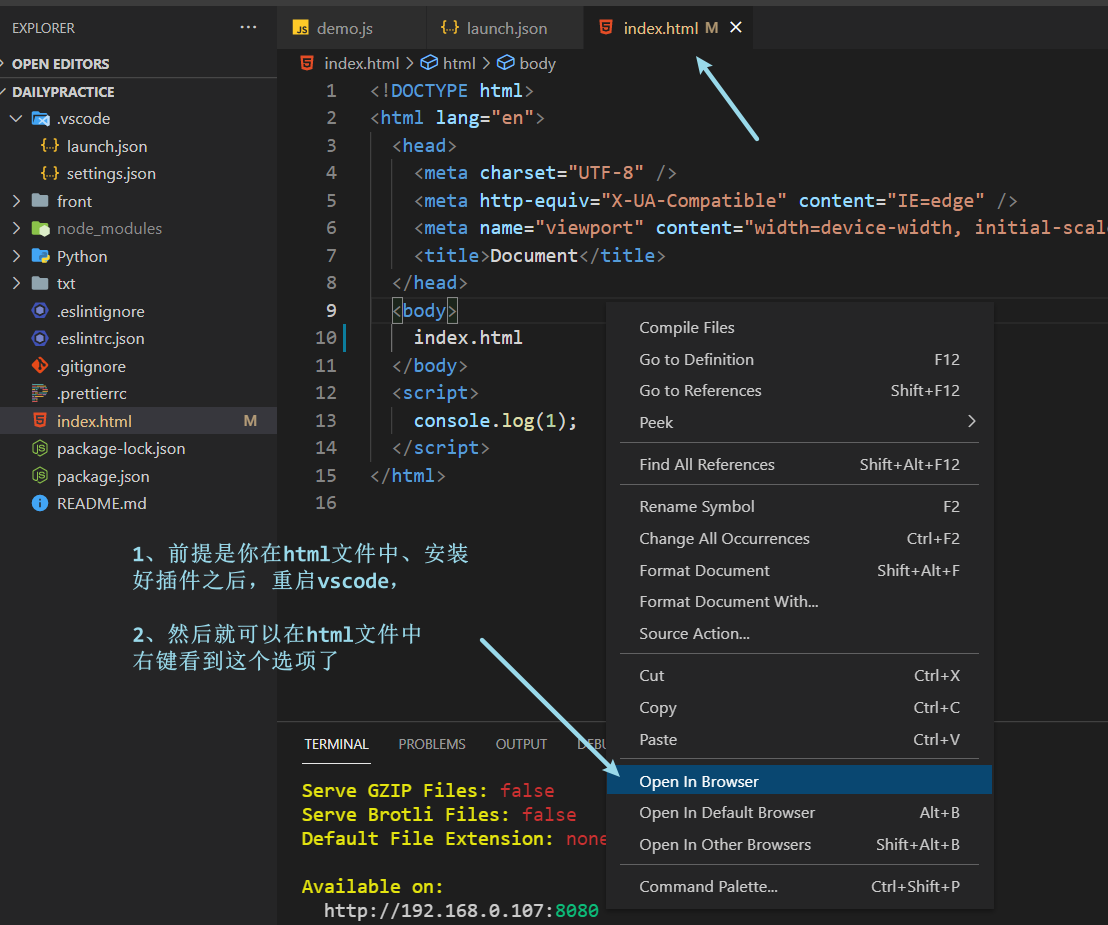Expand the front folder chevron
Image resolution: width=1108 pixels, height=925 pixels.
tap(16, 201)
